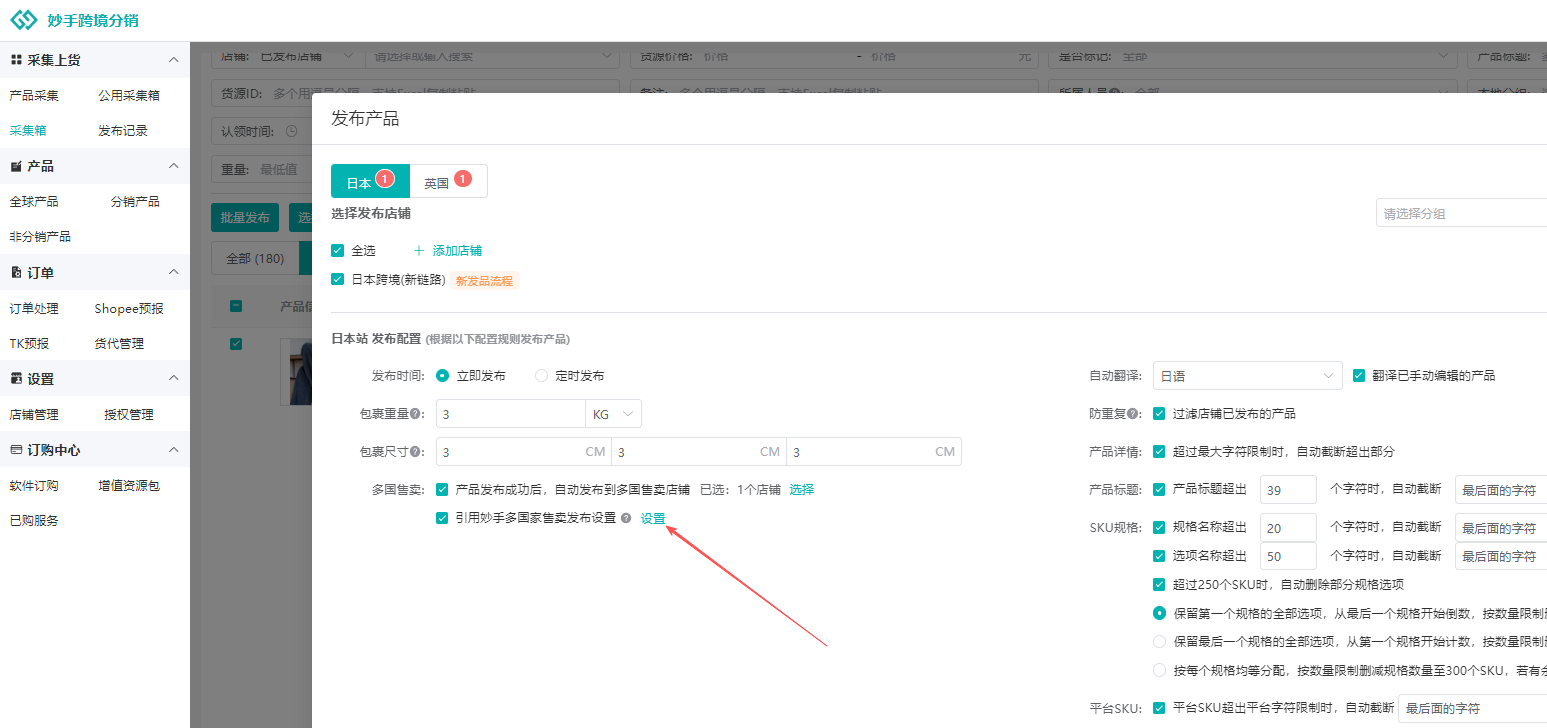Click the 产品标题超出 character limit field
Image resolution: width=1547 pixels, height=728 pixels.
1289,490
